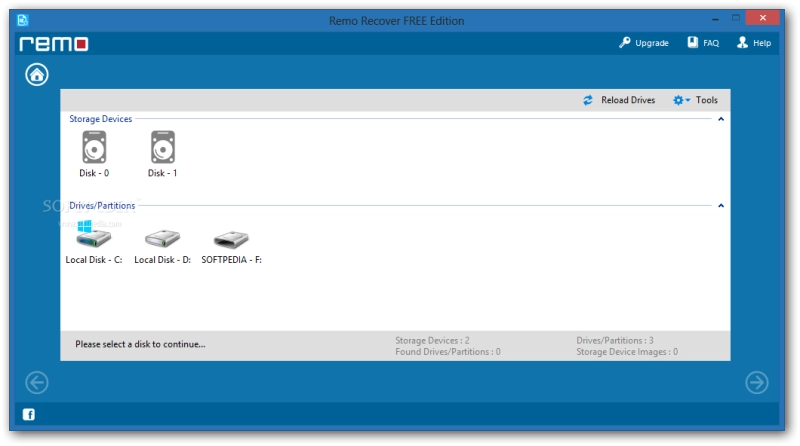Click the Remo Recover FREE Edition title
Screen dimensions: 800x446
pyautogui.click(x=396, y=21)
